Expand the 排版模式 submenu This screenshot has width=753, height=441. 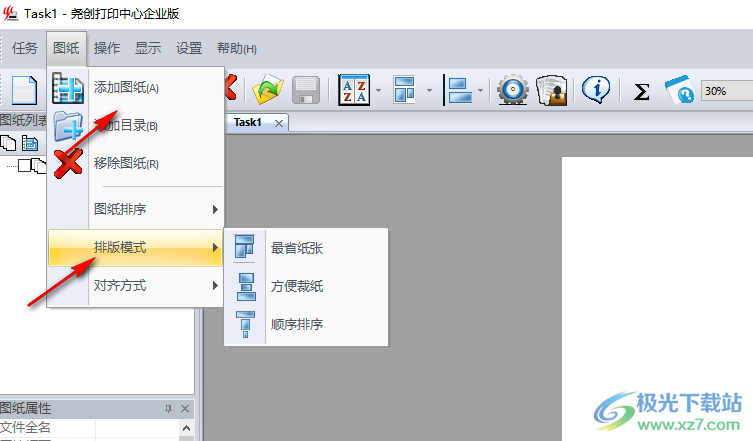pos(215,248)
